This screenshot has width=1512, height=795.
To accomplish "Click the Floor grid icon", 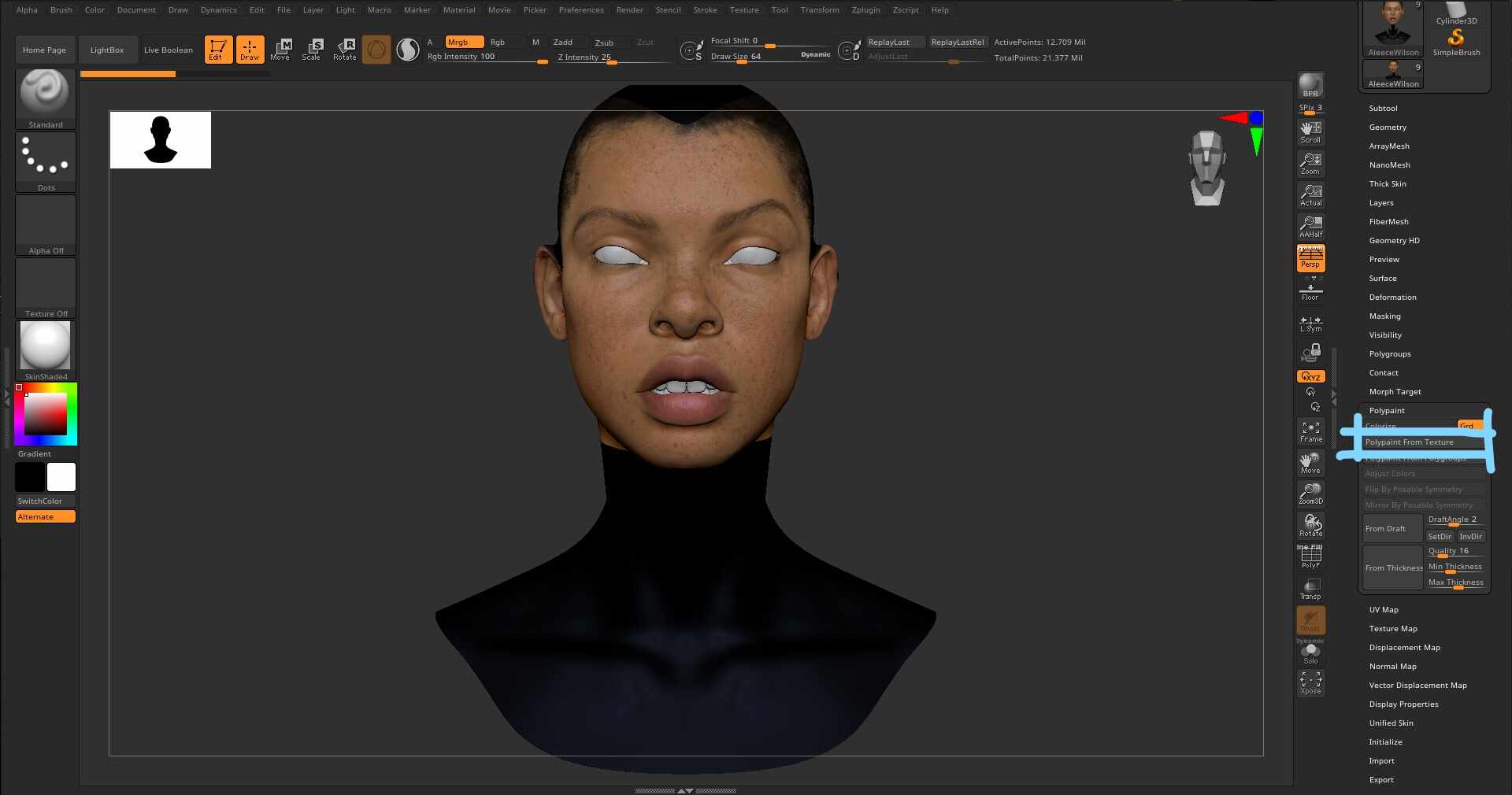I will coord(1310,292).
